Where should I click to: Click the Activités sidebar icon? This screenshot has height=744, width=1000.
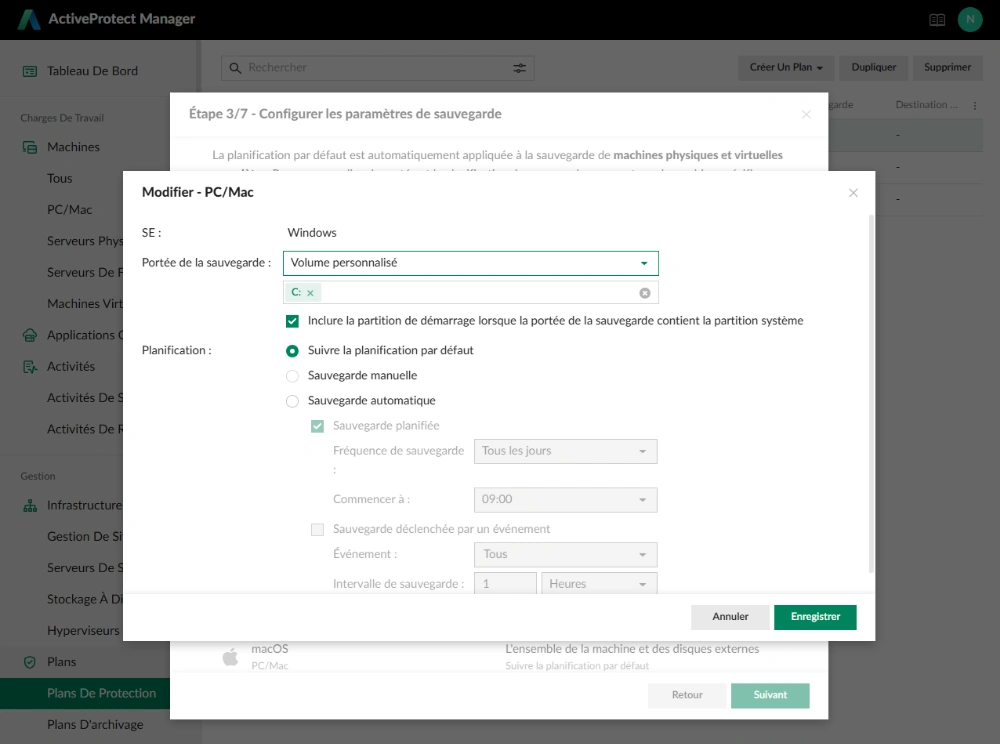(x=30, y=367)
